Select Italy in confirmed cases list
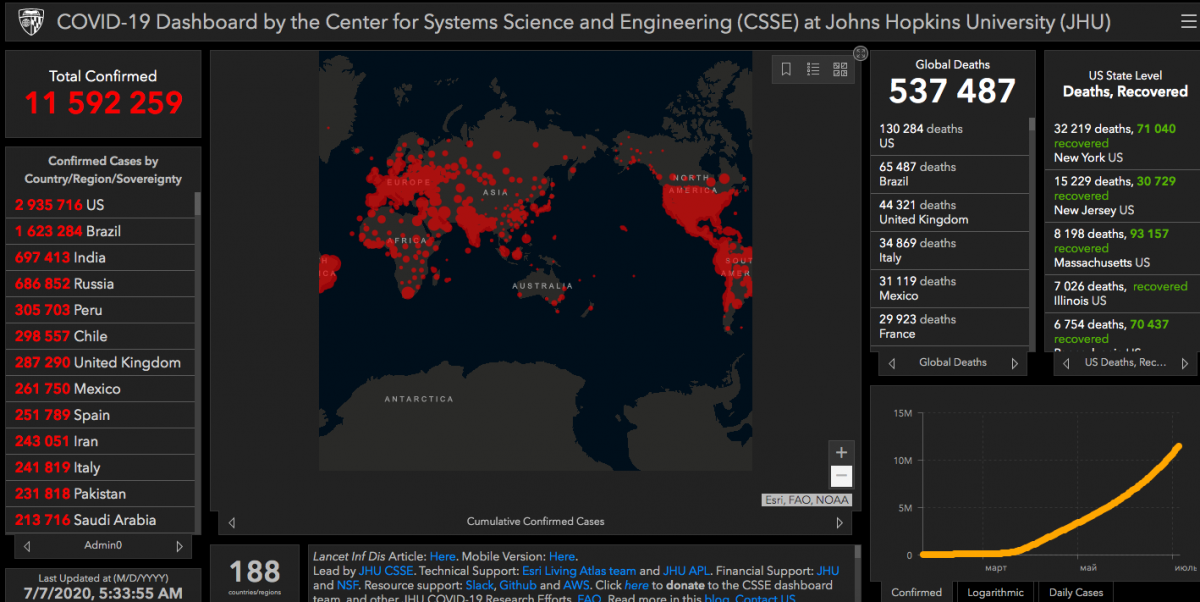Viewport: 1200px width, 602px height. (100, 467)
